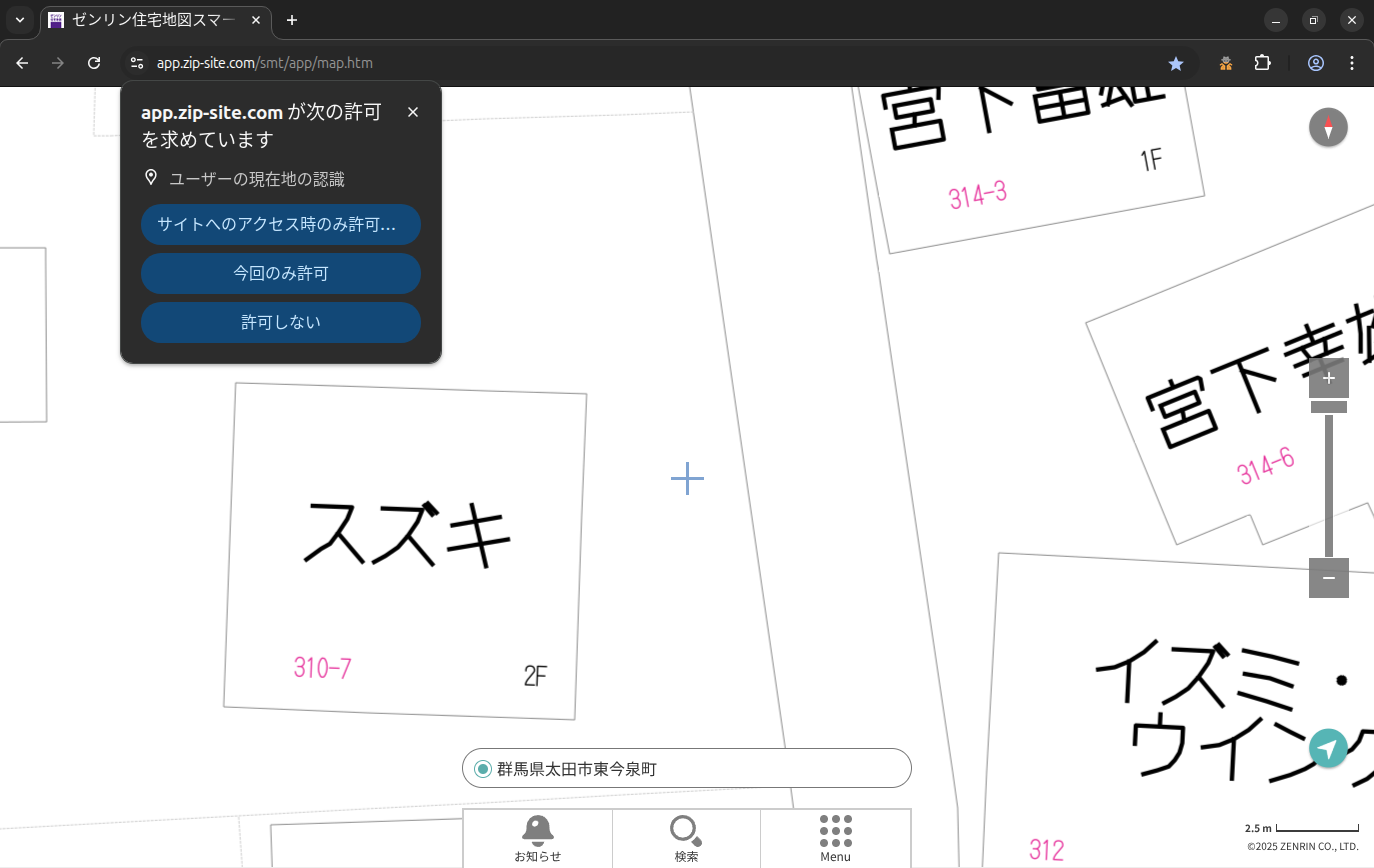Choose 今回のみ許可 in permission prompt
This screenshot has width=1374, height=868.
point(281,273)
